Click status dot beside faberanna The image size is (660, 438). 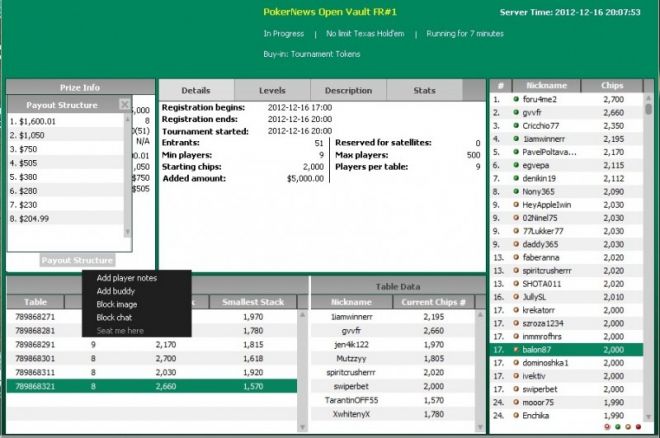point(516,257)
